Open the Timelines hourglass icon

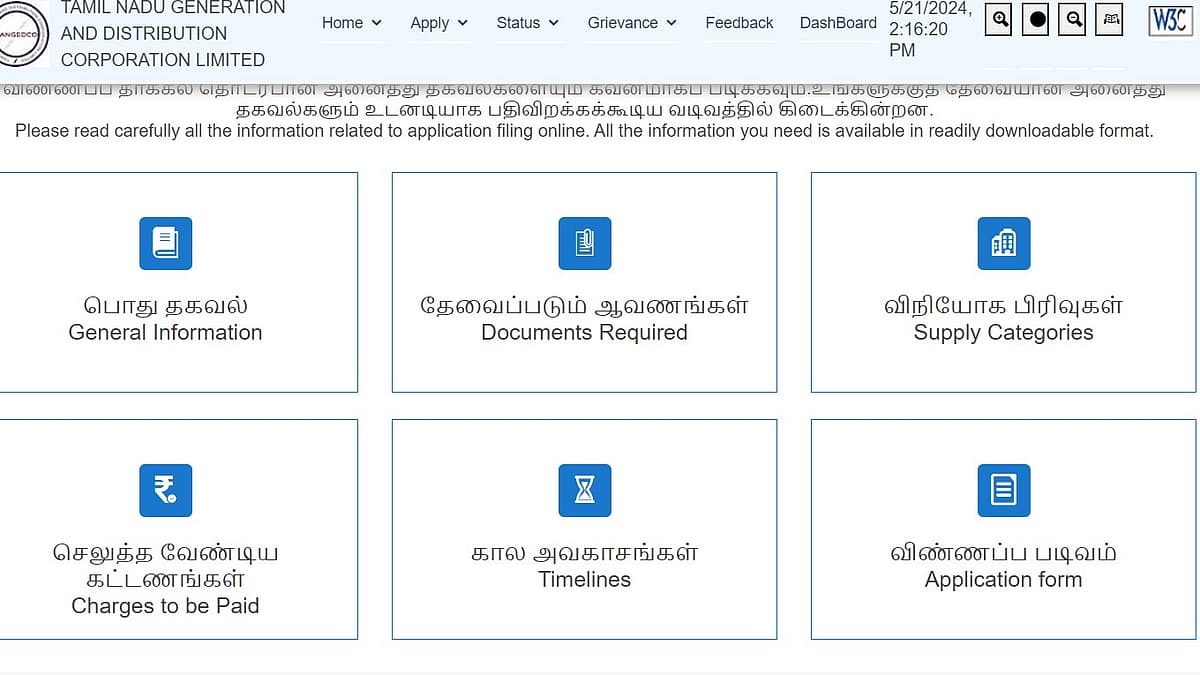(584, 490)
